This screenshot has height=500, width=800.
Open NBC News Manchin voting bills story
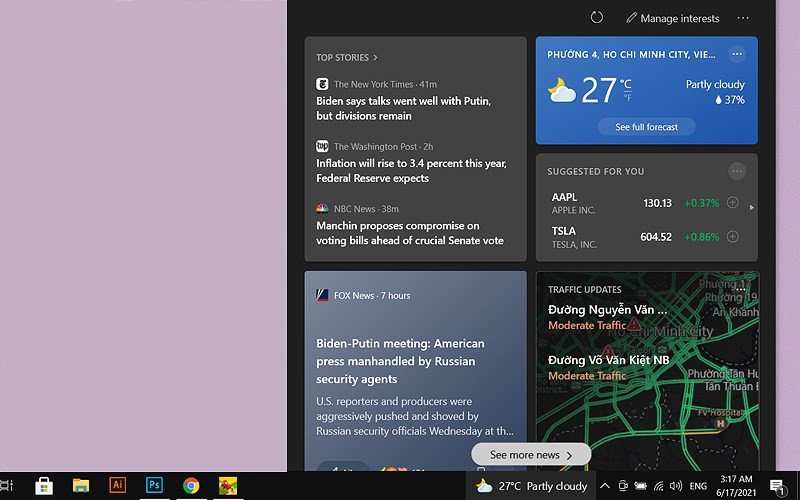point(410,233)
